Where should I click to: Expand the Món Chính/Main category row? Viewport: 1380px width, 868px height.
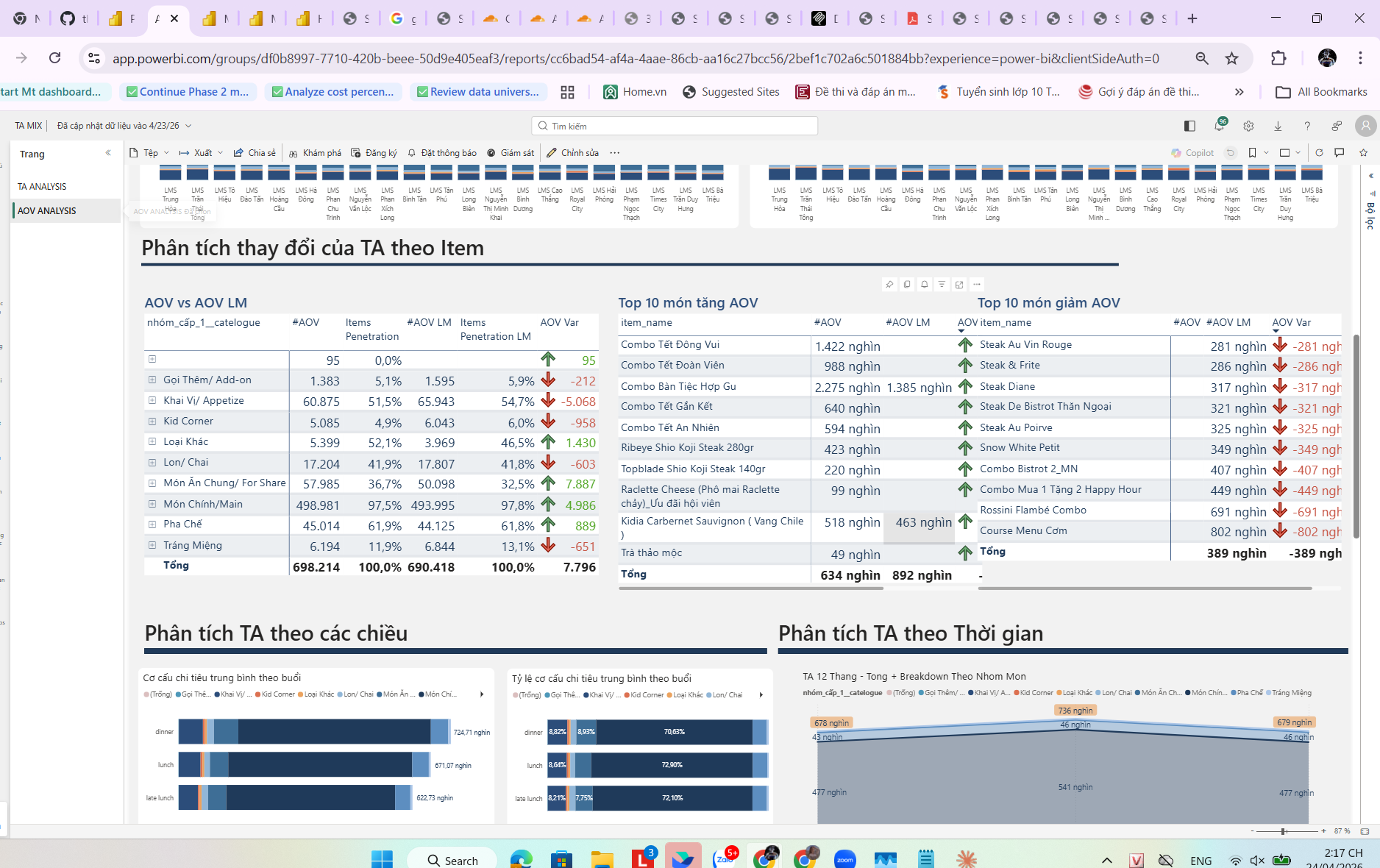[x=152, y=504]
